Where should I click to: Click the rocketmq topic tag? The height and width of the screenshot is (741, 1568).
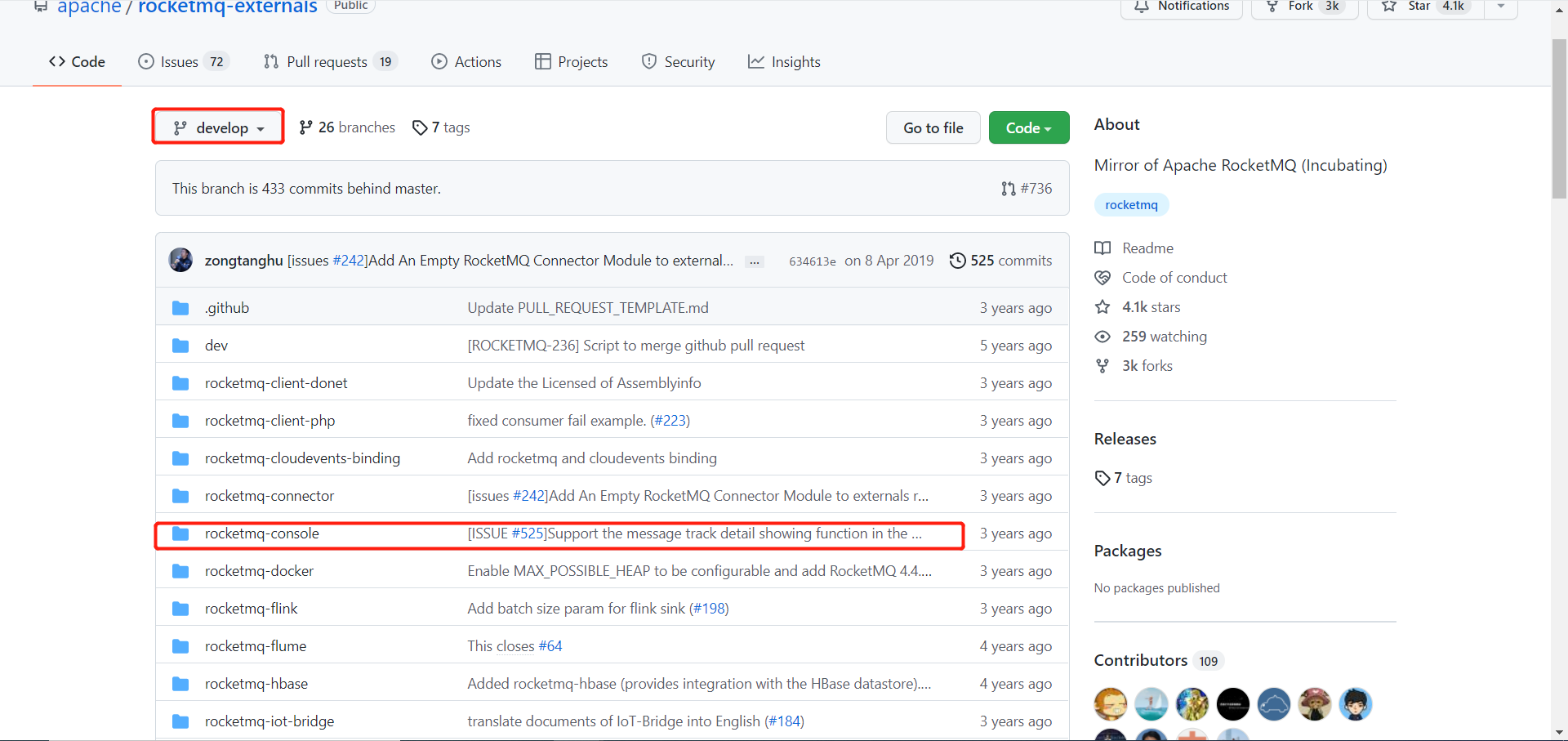[1131, 205]
